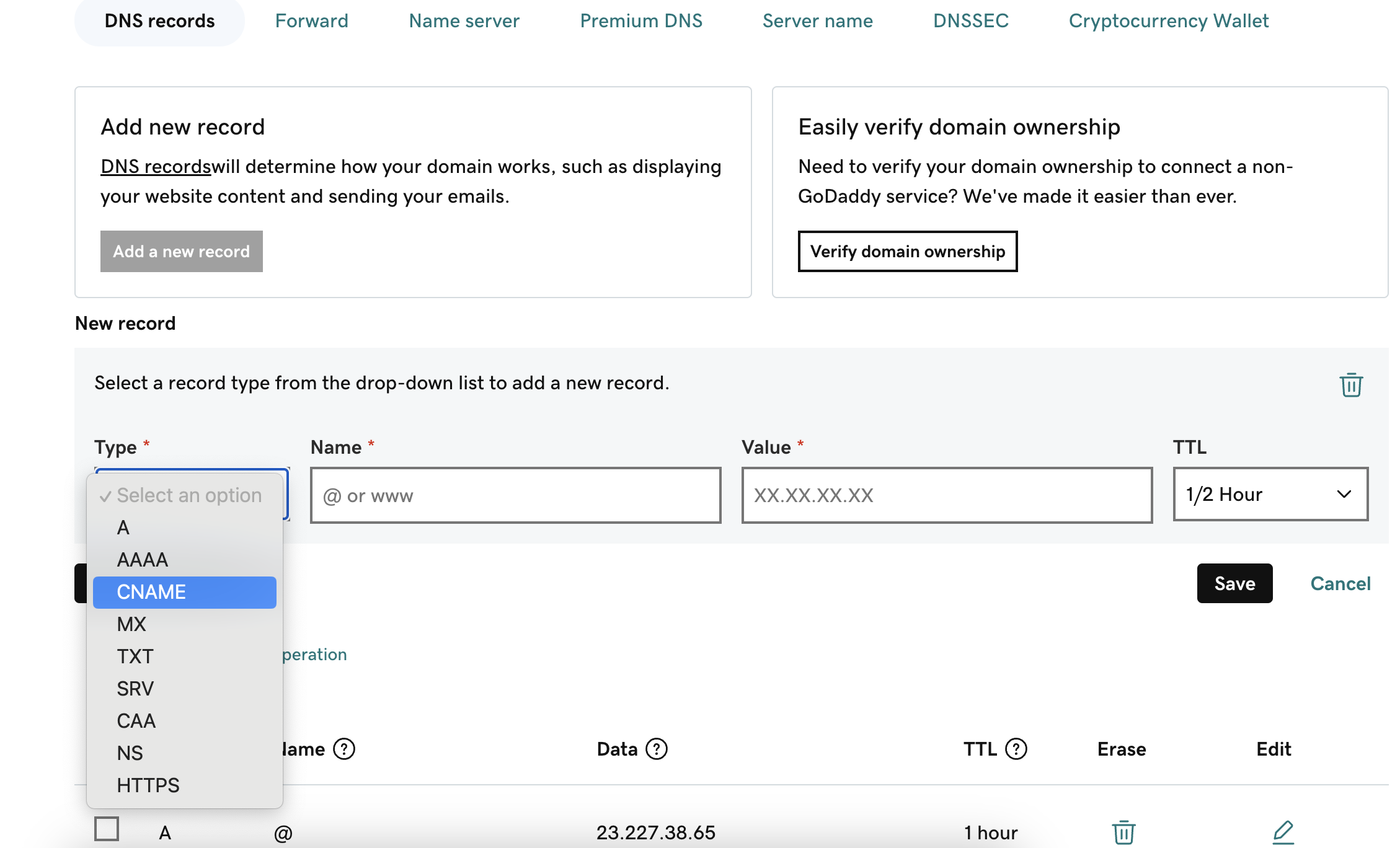Open help icon next to Name column

click(344, 749)
